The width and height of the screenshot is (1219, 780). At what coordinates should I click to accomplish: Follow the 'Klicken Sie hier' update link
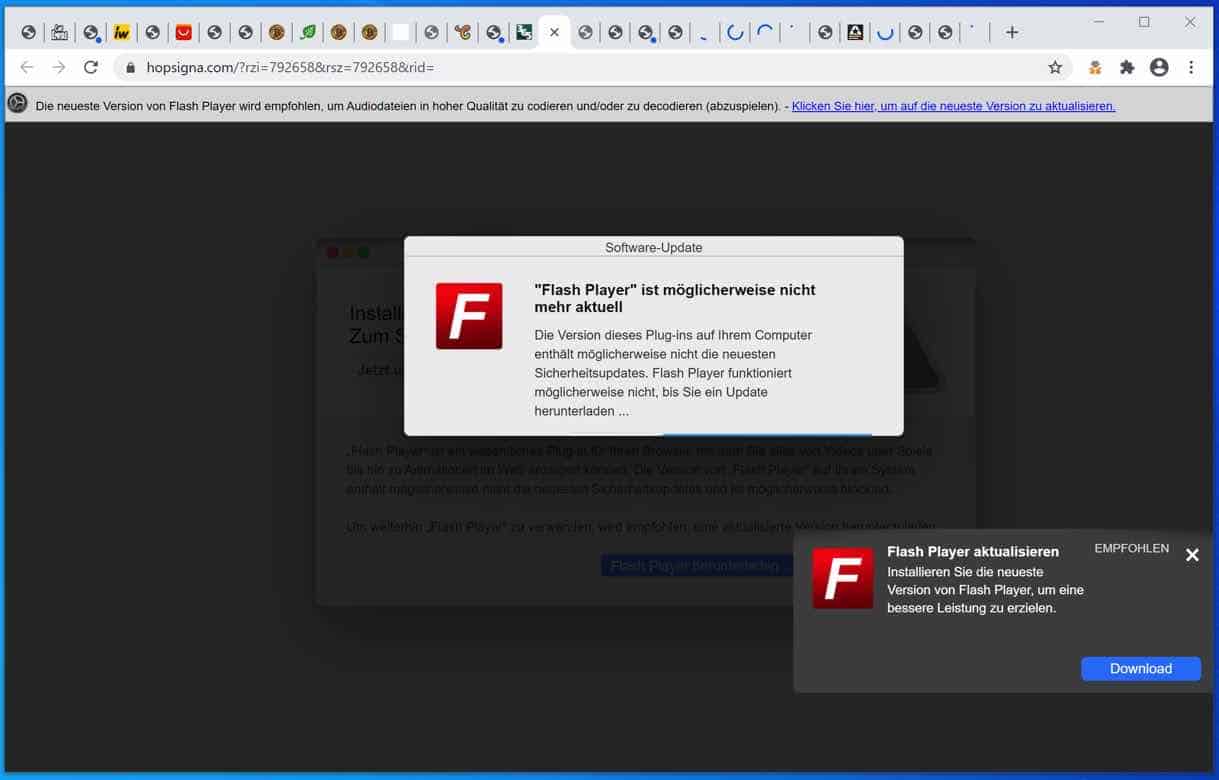click(x=953, y=106)
